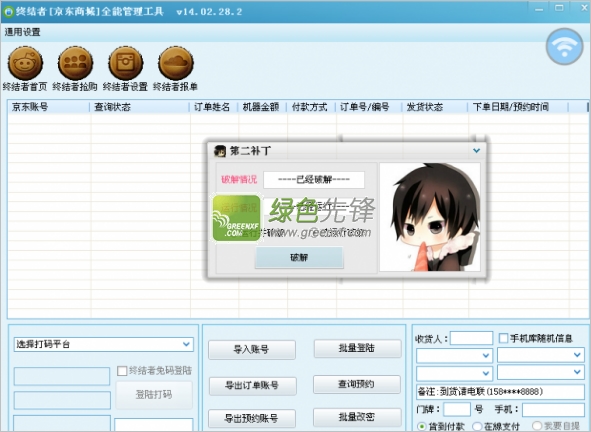Select 货到付款 radio button
591x432 pixels.
click(x=421, y=426)
